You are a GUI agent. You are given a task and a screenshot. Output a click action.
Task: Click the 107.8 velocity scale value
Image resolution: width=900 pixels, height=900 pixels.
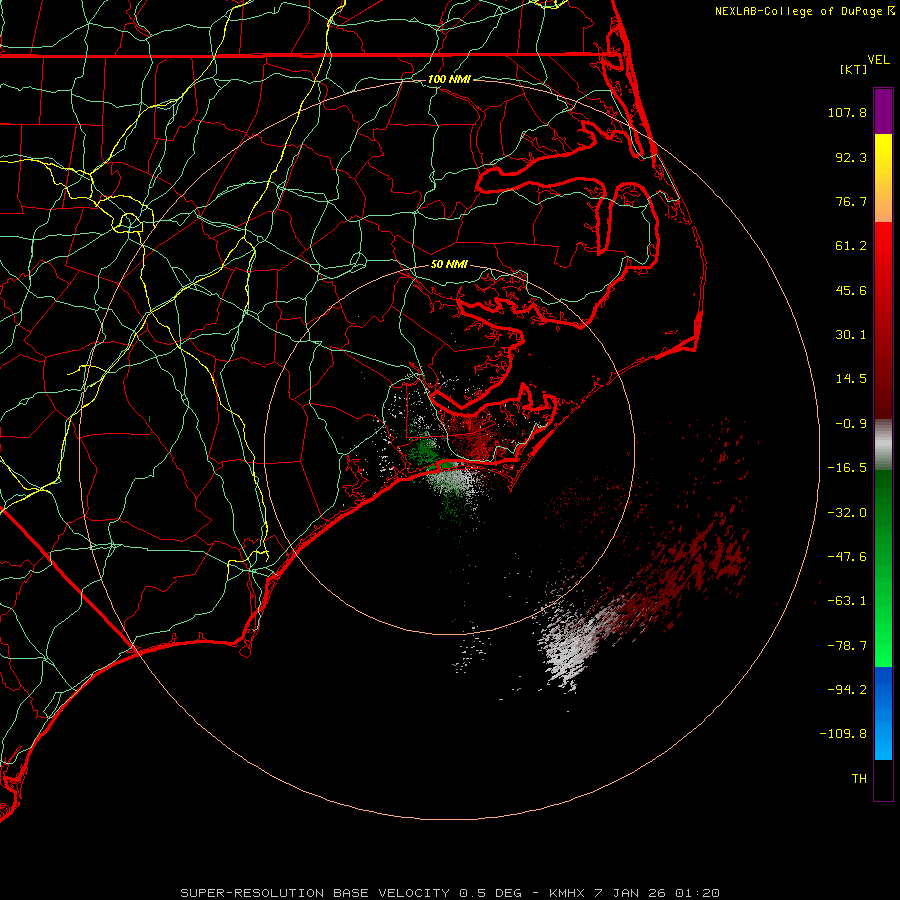coord(847,112)
